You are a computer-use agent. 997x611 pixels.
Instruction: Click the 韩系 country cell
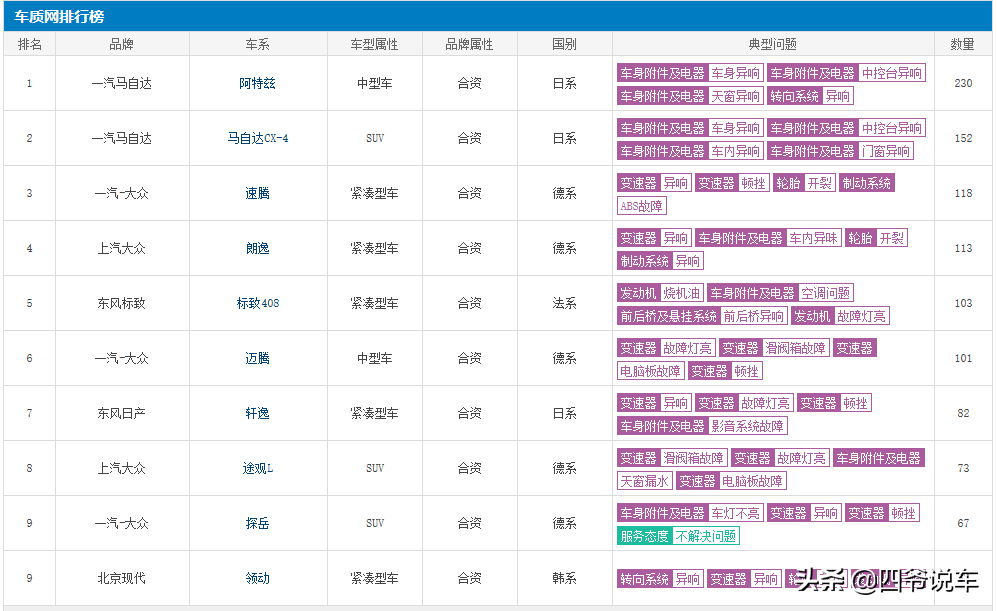click(565, 578)
